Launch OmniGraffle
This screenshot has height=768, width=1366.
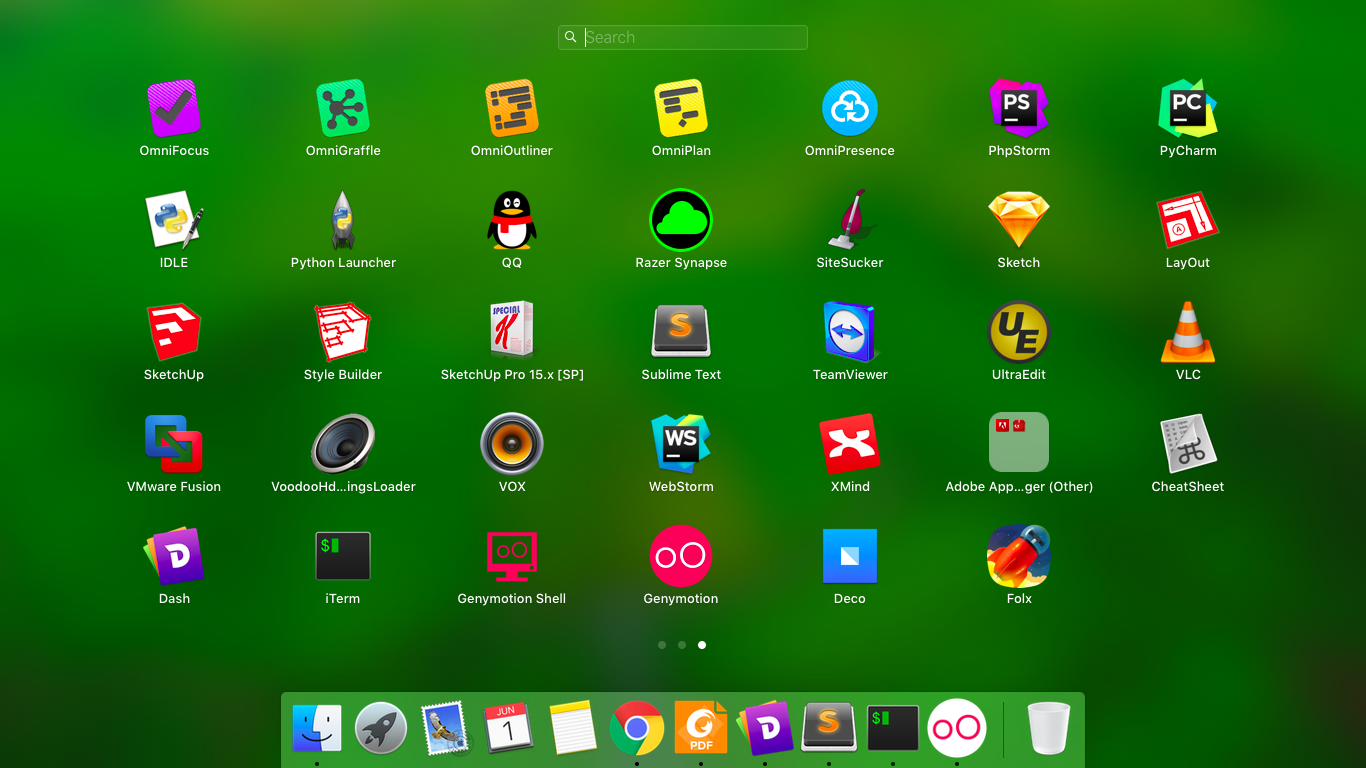coord(343,108)
